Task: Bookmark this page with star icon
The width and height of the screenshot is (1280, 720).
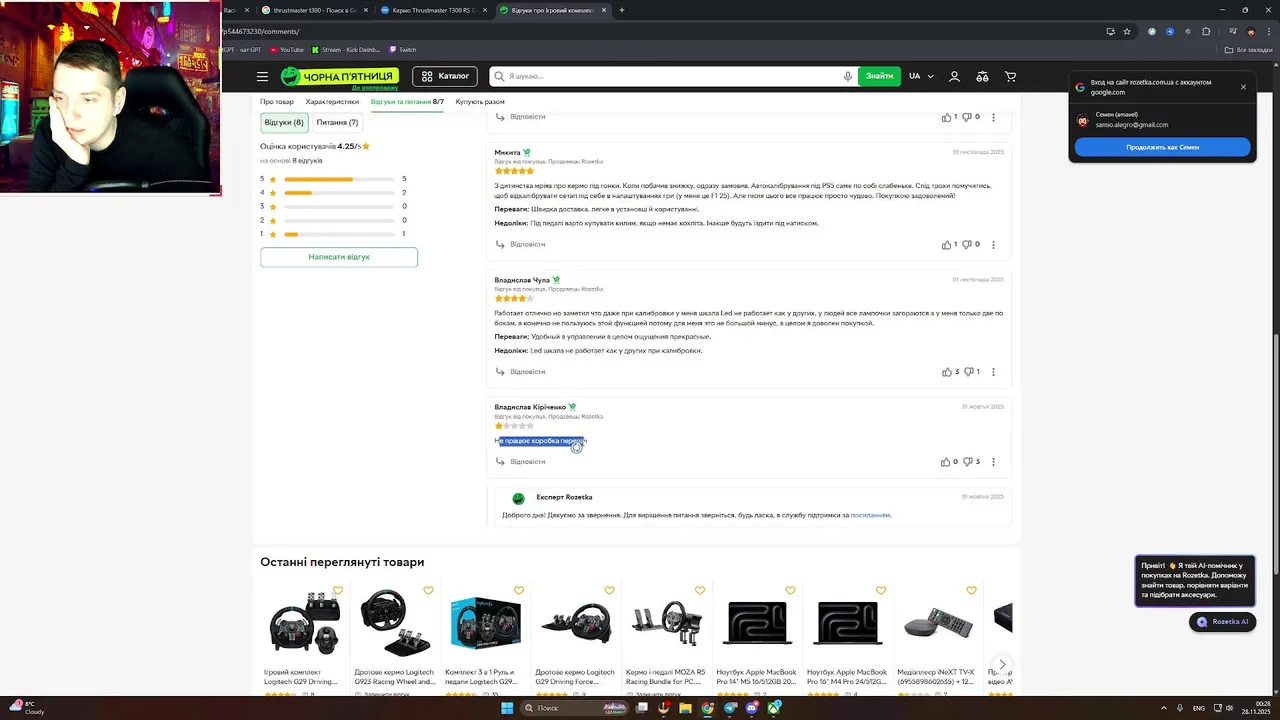Action: pos(1127,31)
